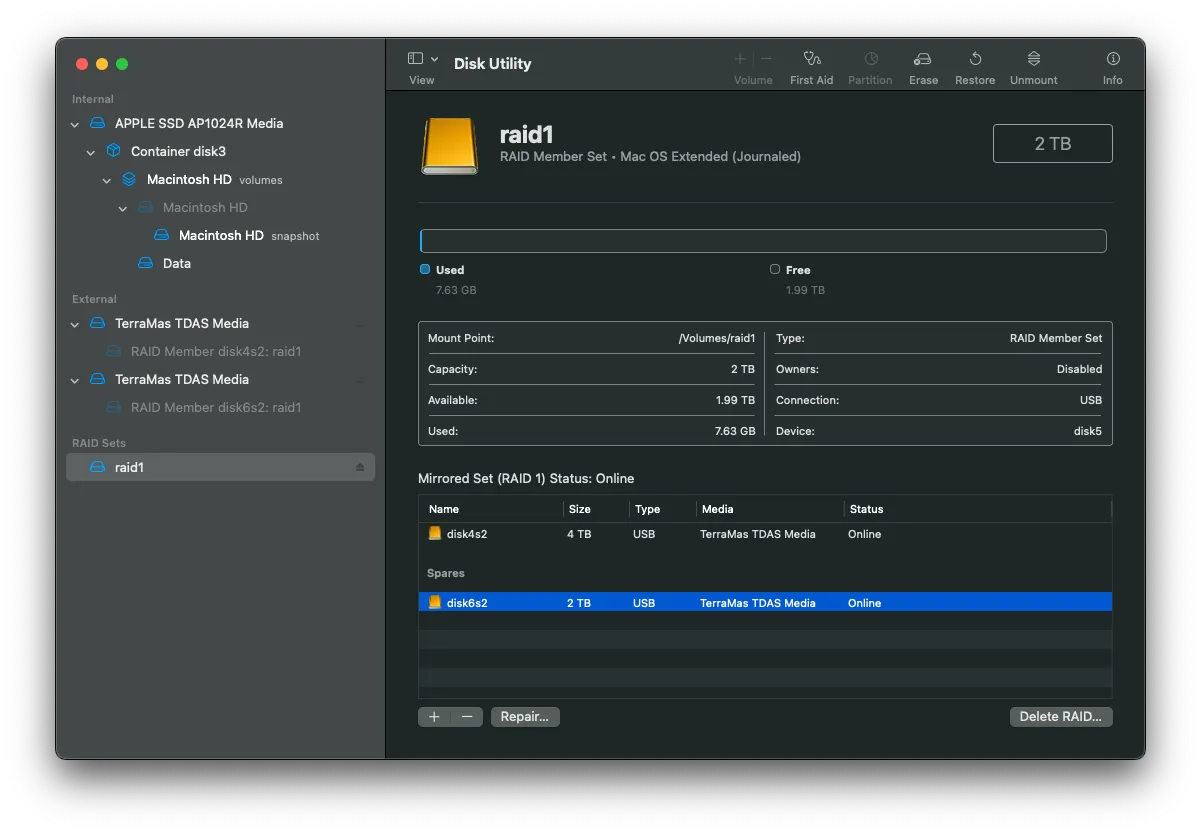1201x833 pixels.
Task: Click the Restore toolbar icon
Action: pyautogui.click(x=975, y=59)
